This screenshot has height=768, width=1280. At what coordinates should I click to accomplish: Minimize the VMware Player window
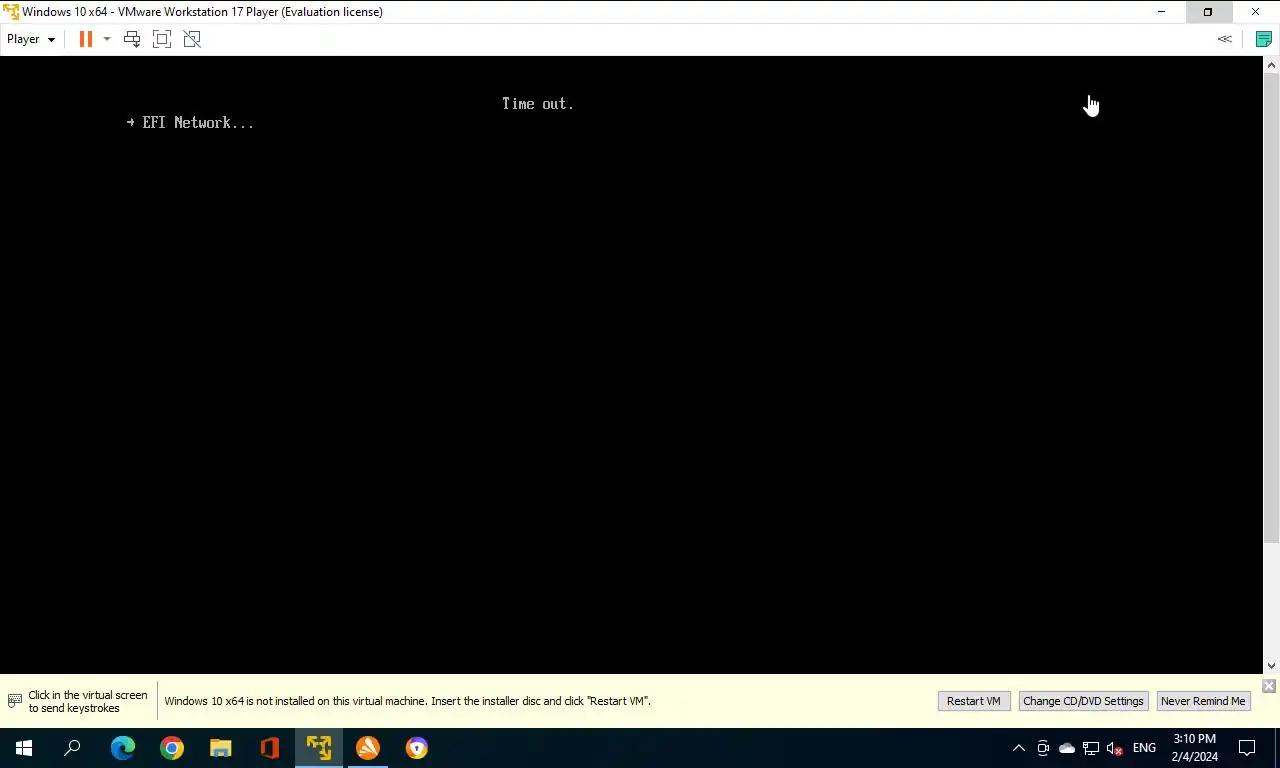1161,12
